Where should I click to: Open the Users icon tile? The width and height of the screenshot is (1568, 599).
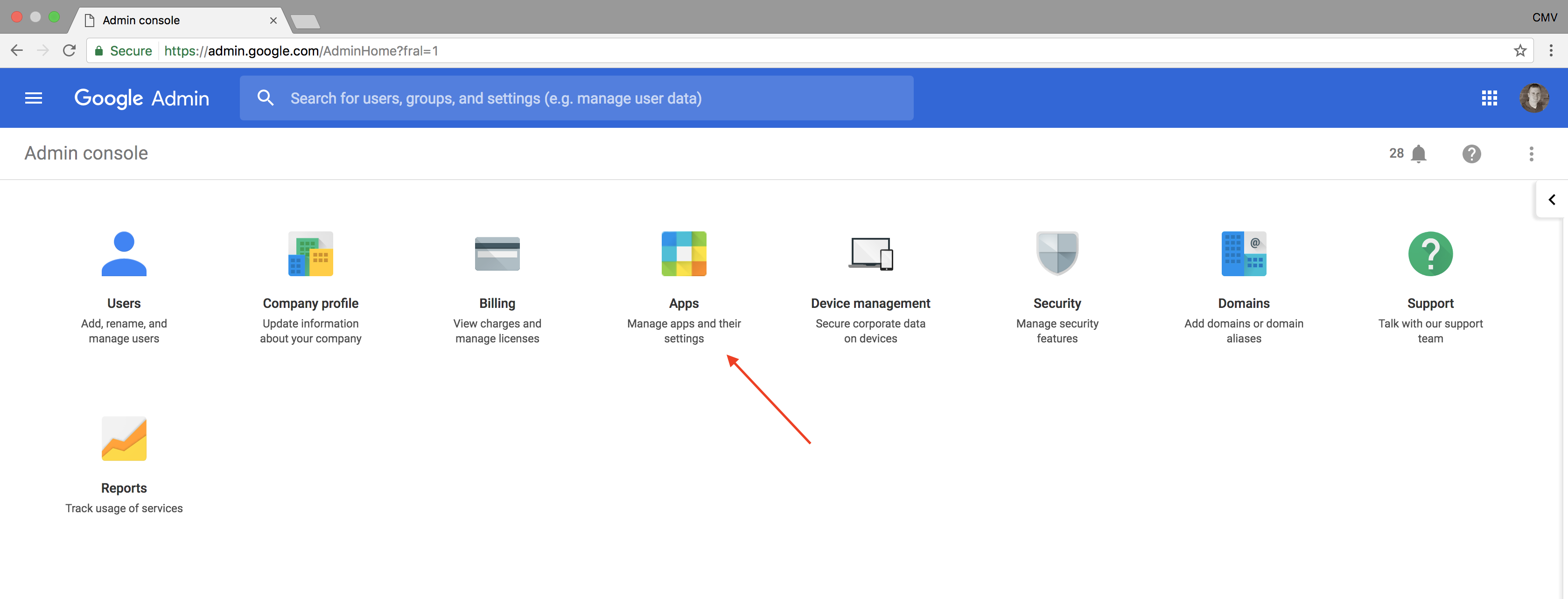pyautogui.click(x=124, y=254)
